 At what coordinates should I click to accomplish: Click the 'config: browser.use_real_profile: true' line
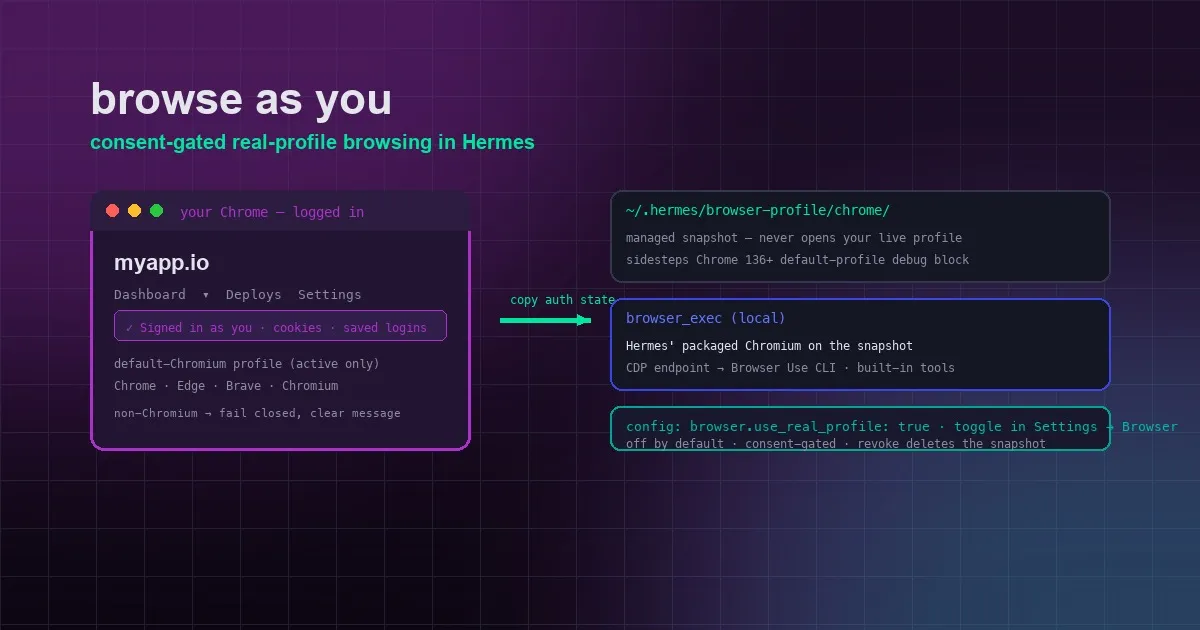click(902, 427)
